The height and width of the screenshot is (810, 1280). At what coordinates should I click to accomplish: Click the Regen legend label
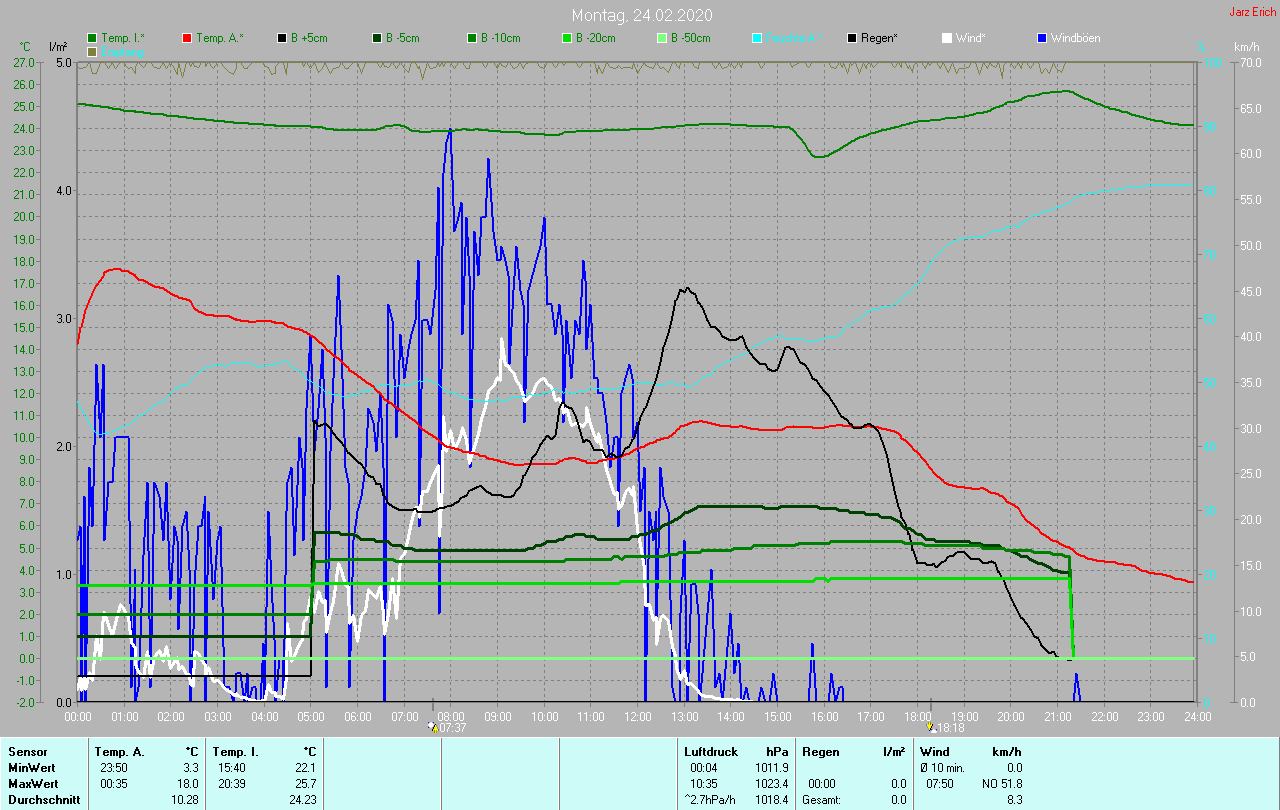880,38
